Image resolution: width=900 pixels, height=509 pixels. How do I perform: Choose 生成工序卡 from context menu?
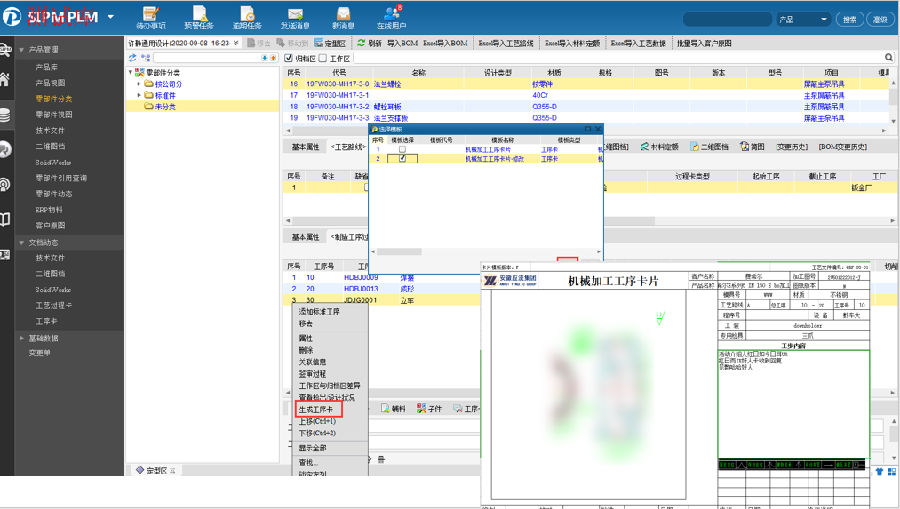click(x=317, y=409)
